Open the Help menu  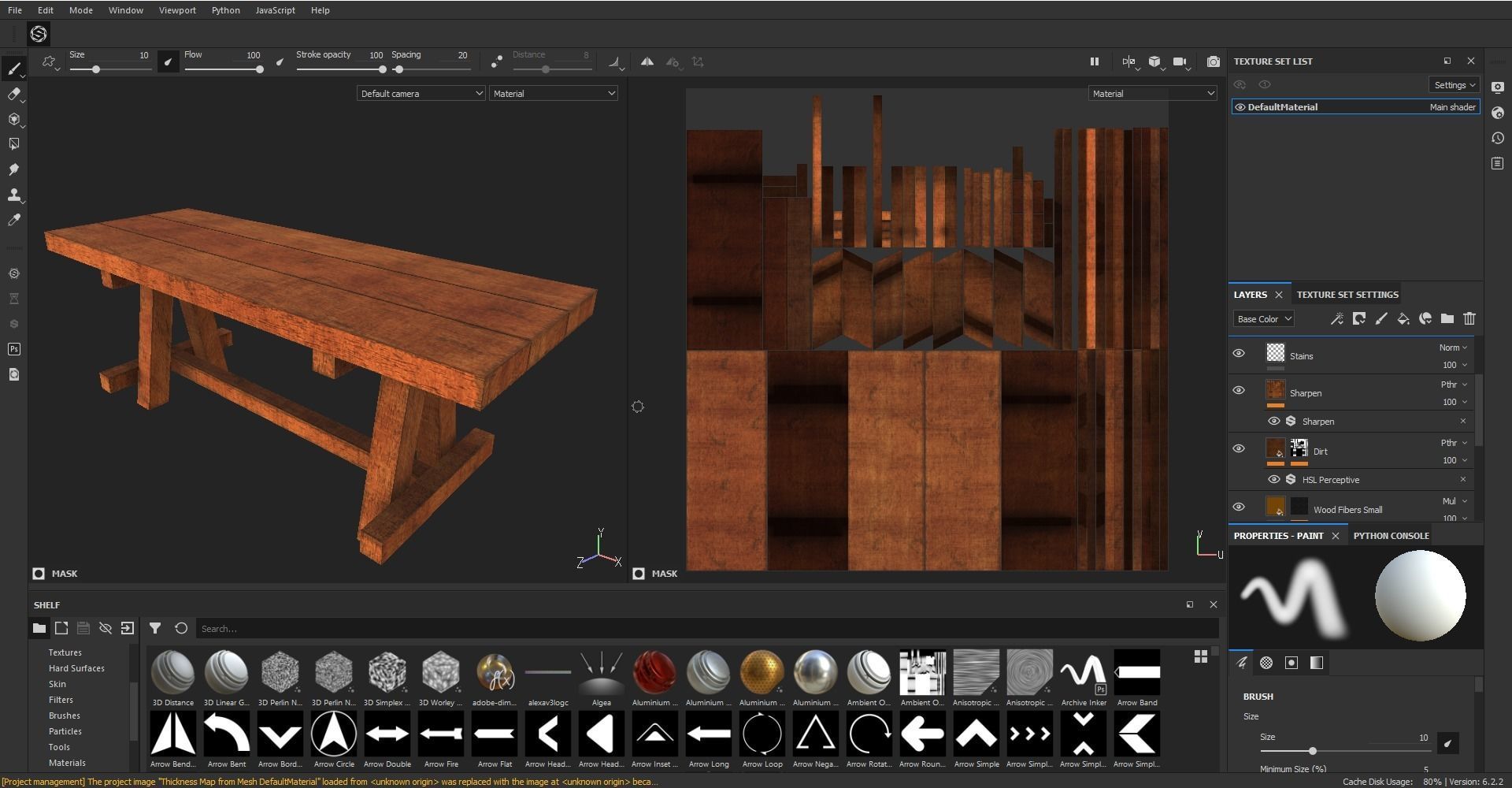[321, 10]
